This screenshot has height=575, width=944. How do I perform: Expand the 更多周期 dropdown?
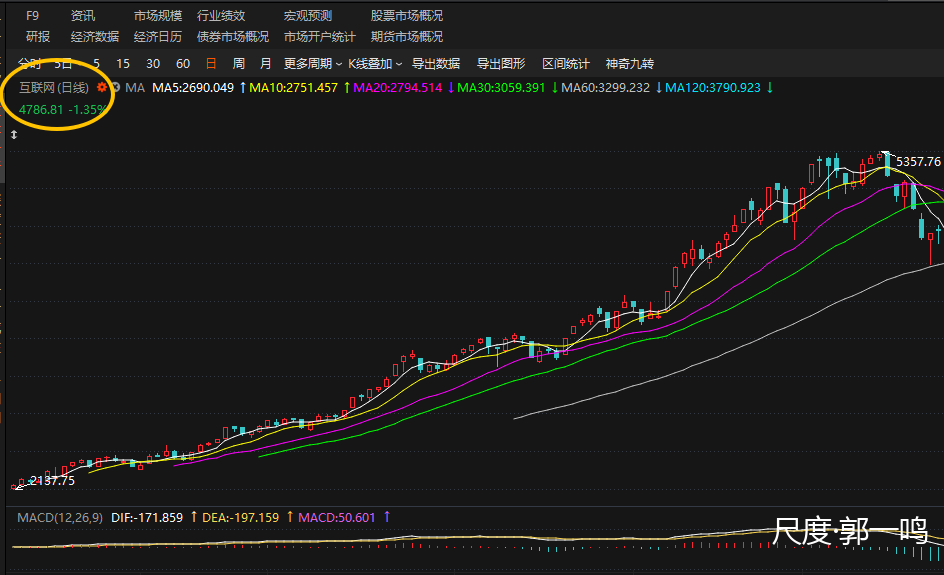pos(312,63)
